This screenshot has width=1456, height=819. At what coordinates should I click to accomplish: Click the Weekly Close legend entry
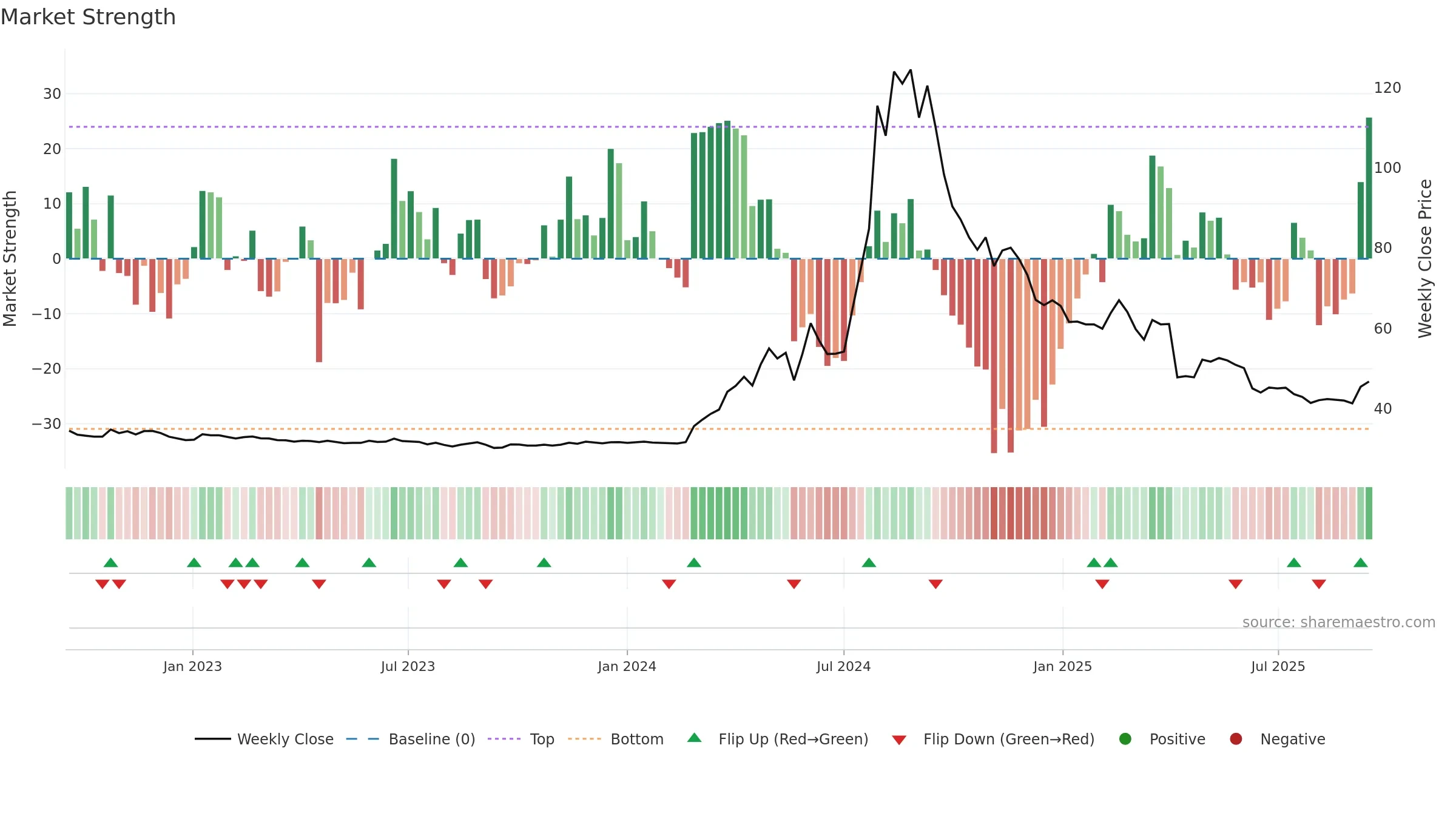point(264,739)
